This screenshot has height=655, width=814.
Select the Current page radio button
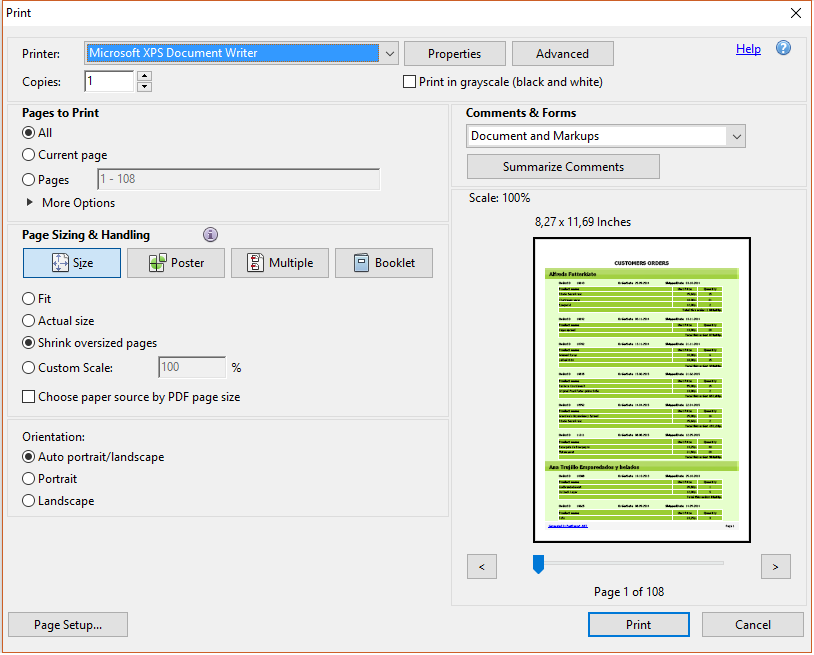pyautogui.click(x=29, y=155)
